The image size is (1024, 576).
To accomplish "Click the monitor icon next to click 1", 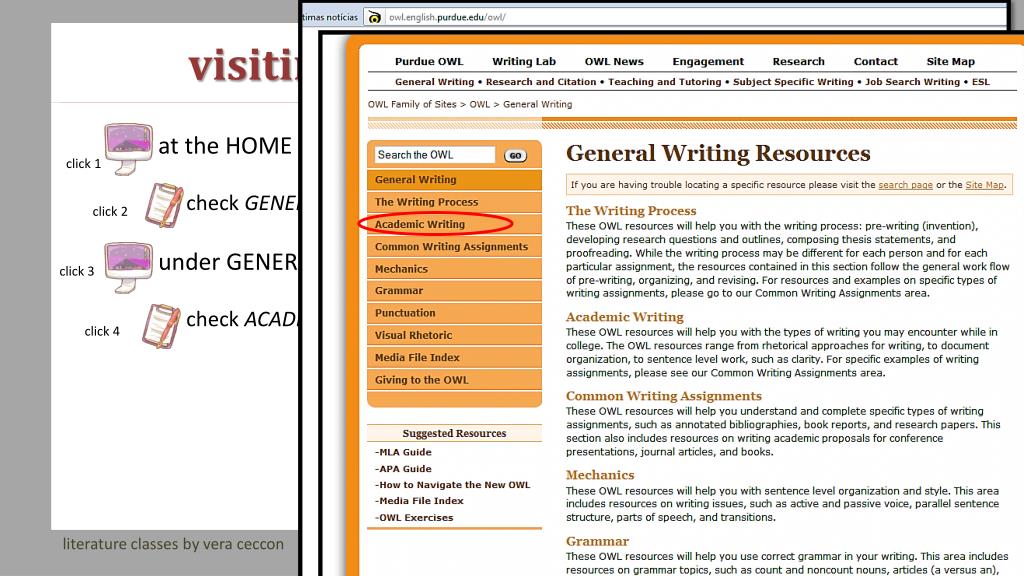I will [129, 148].
